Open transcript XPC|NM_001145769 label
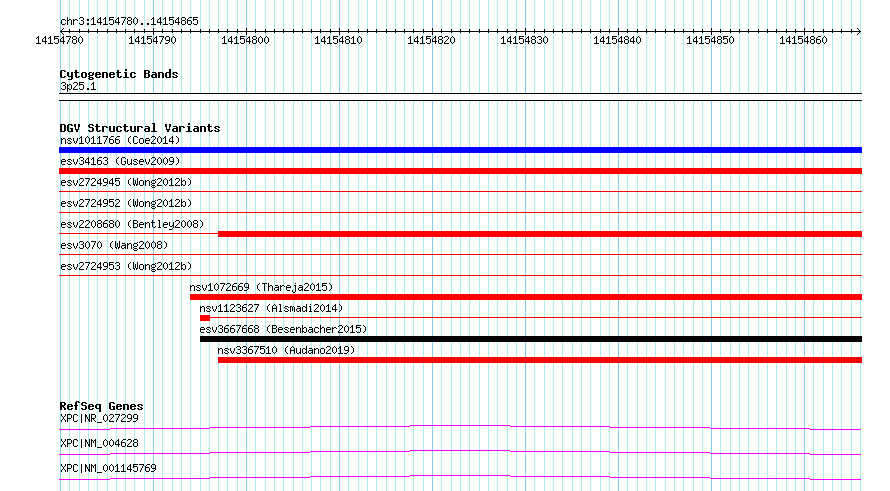This screenshot has height=491, width=890. point(108,468)
